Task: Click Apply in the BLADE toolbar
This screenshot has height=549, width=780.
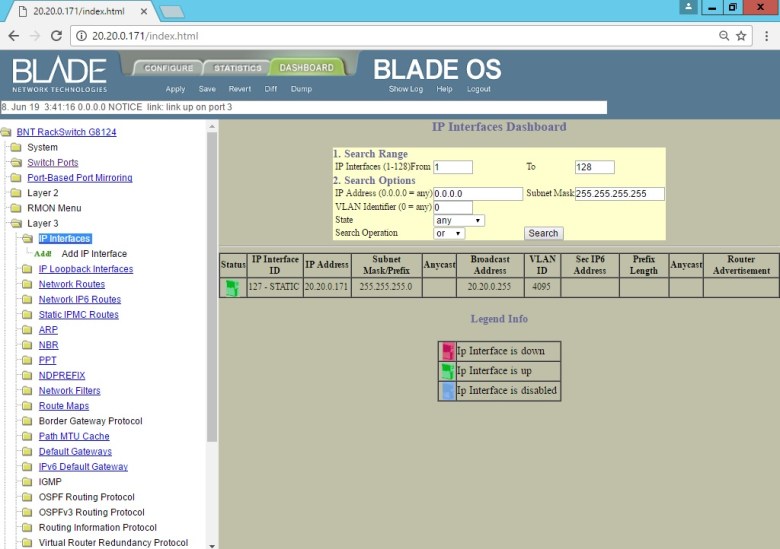Action: (175, 89)
